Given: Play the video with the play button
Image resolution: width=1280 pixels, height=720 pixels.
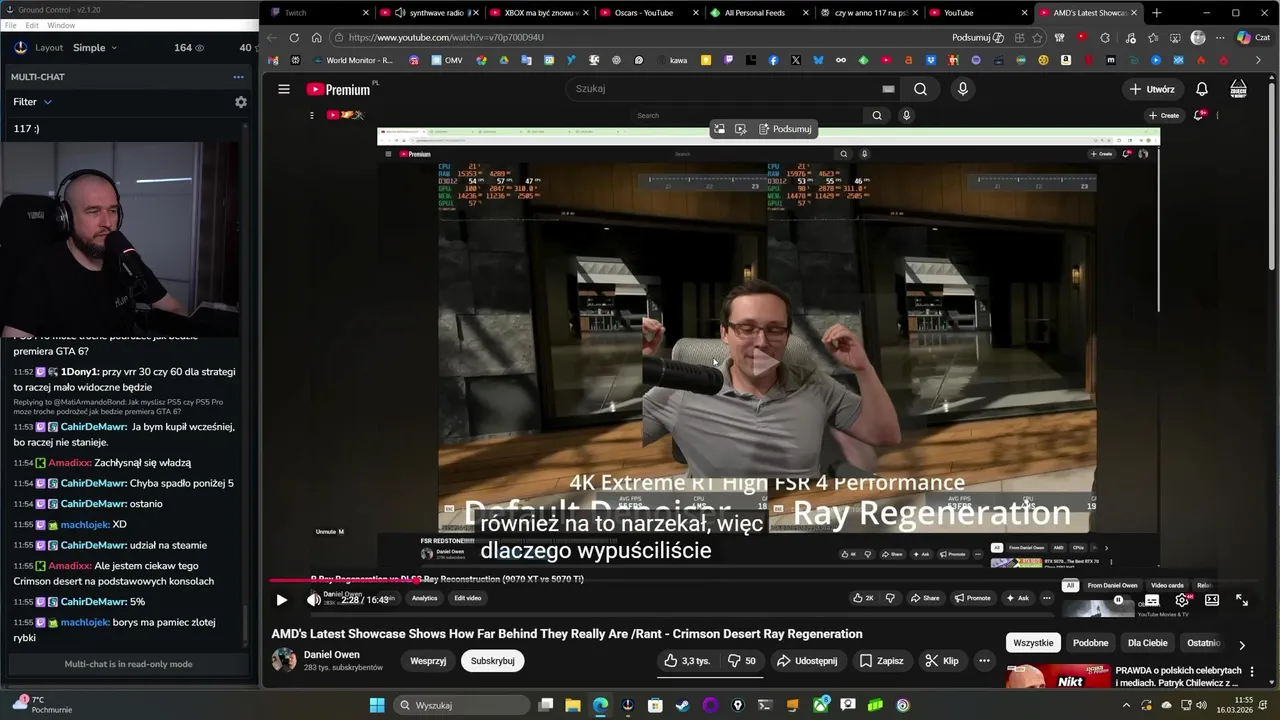Looking at the screenshot, I should point(281,600).
